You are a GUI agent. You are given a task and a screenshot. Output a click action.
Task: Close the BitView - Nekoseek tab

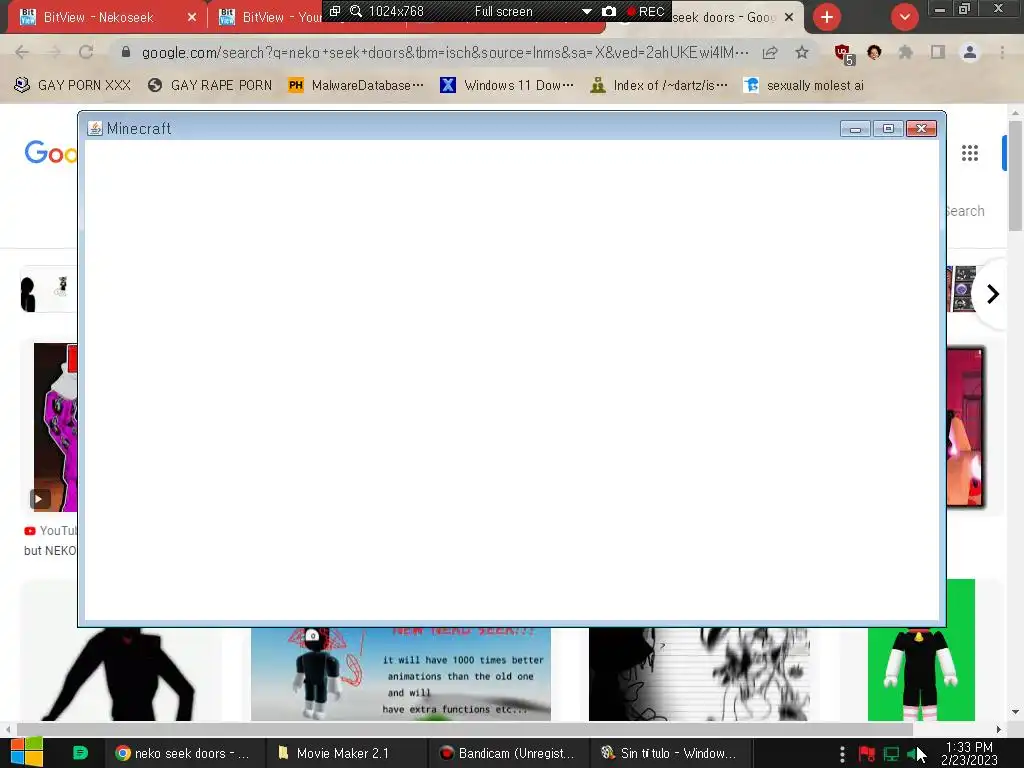click(x=191, y=17)
